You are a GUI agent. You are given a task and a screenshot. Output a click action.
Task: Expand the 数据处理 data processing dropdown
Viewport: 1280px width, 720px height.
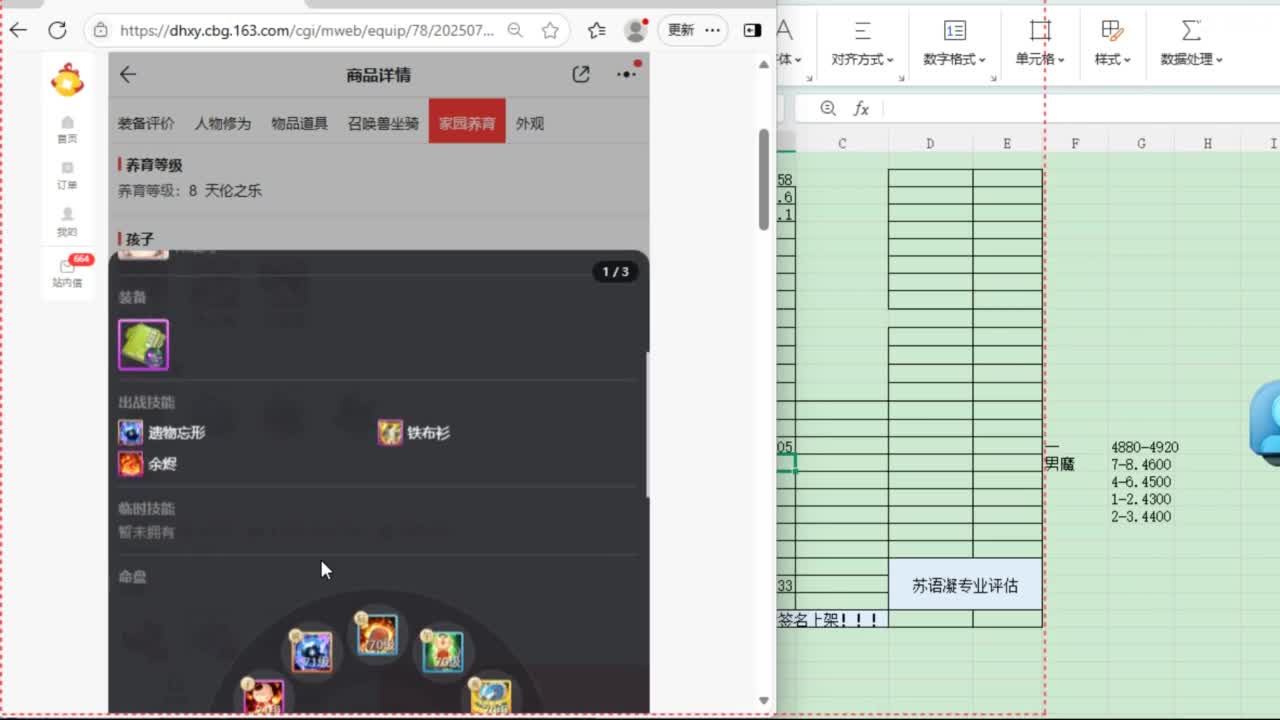[x=1191, y=59]
